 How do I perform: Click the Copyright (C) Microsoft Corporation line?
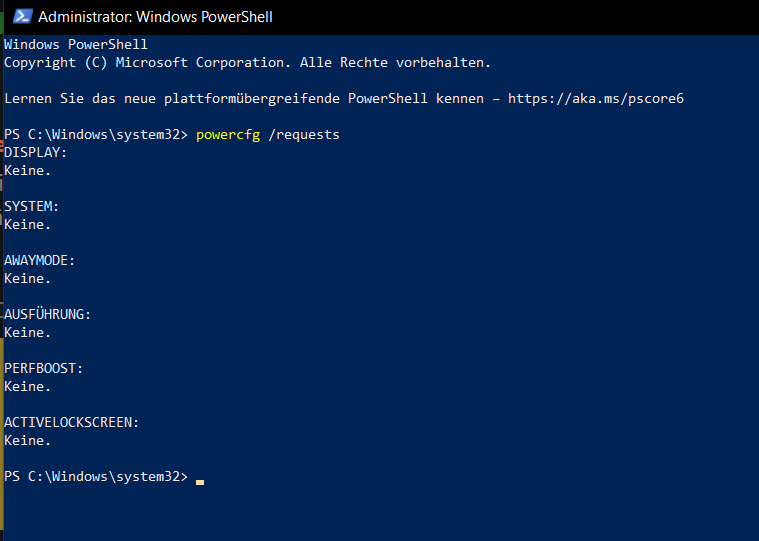(247, 63)
